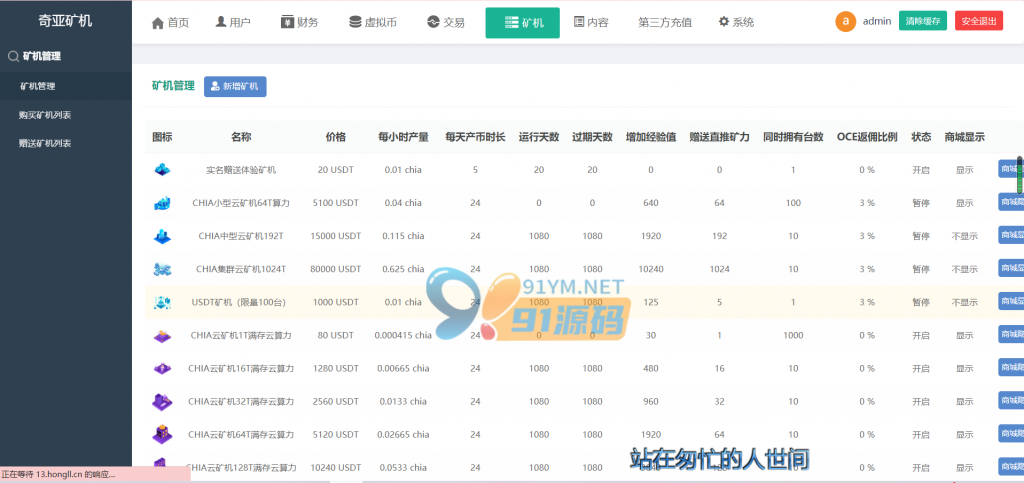
Task: Click the USDT矿机 row icon
Action: (x=162, y=302)
